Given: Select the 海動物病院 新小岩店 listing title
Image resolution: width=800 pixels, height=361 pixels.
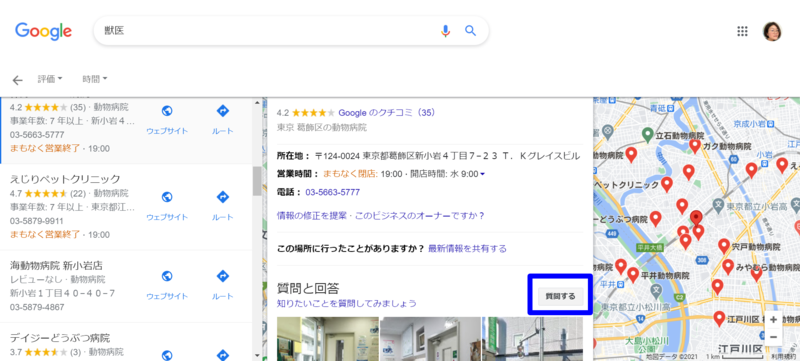Looking at the screenshot, I should pyautogui.click(x=56, y=266).
